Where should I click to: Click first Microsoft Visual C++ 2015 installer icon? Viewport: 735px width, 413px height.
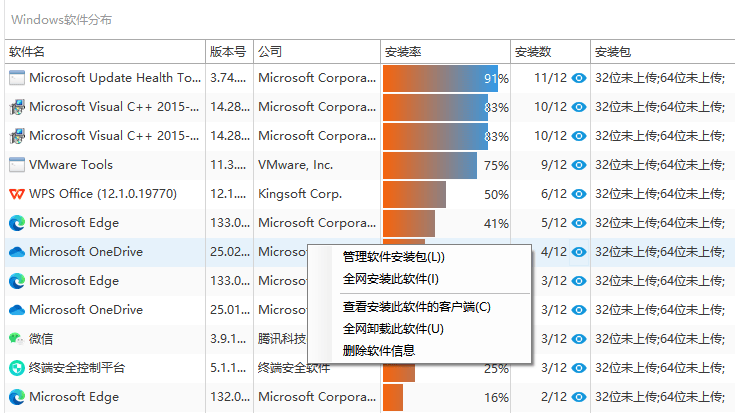click(x=17, y=107)
